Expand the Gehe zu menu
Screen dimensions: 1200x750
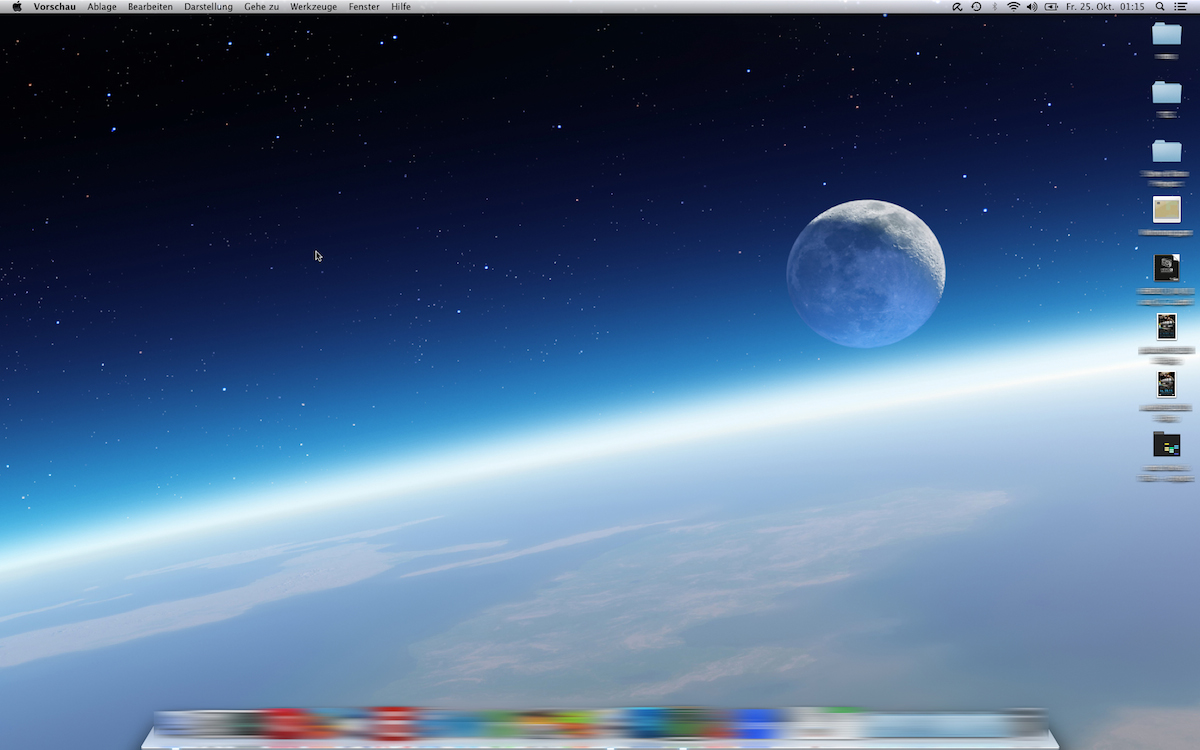tap(261, 7)
